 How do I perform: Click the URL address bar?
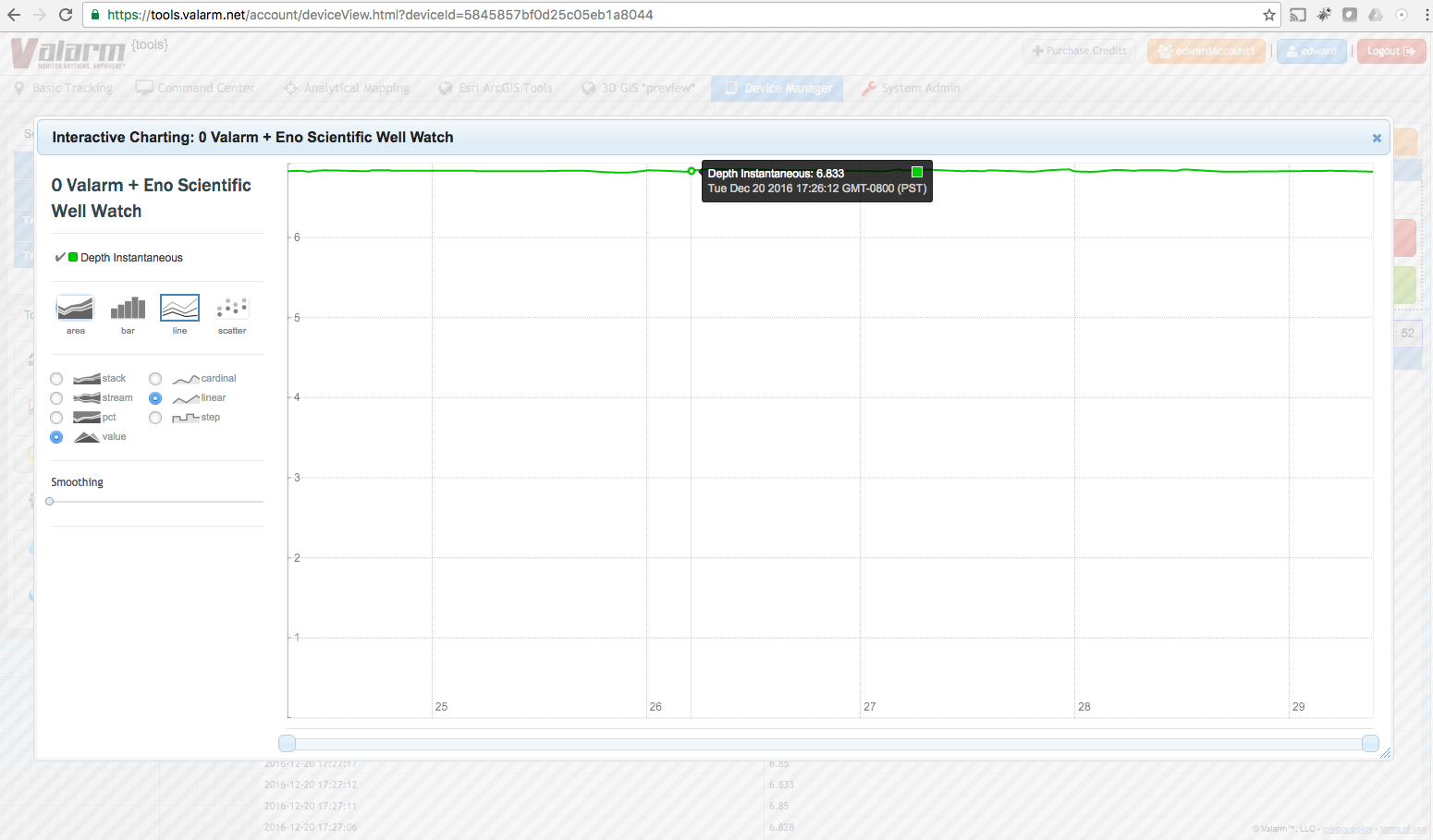680,15
